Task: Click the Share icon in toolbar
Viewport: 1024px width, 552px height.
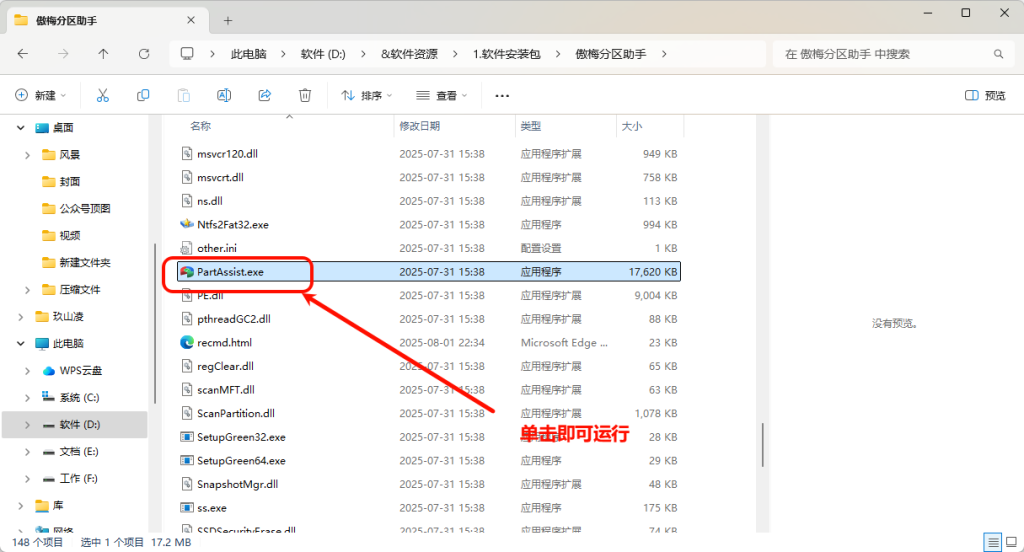Action: (264, 95)
